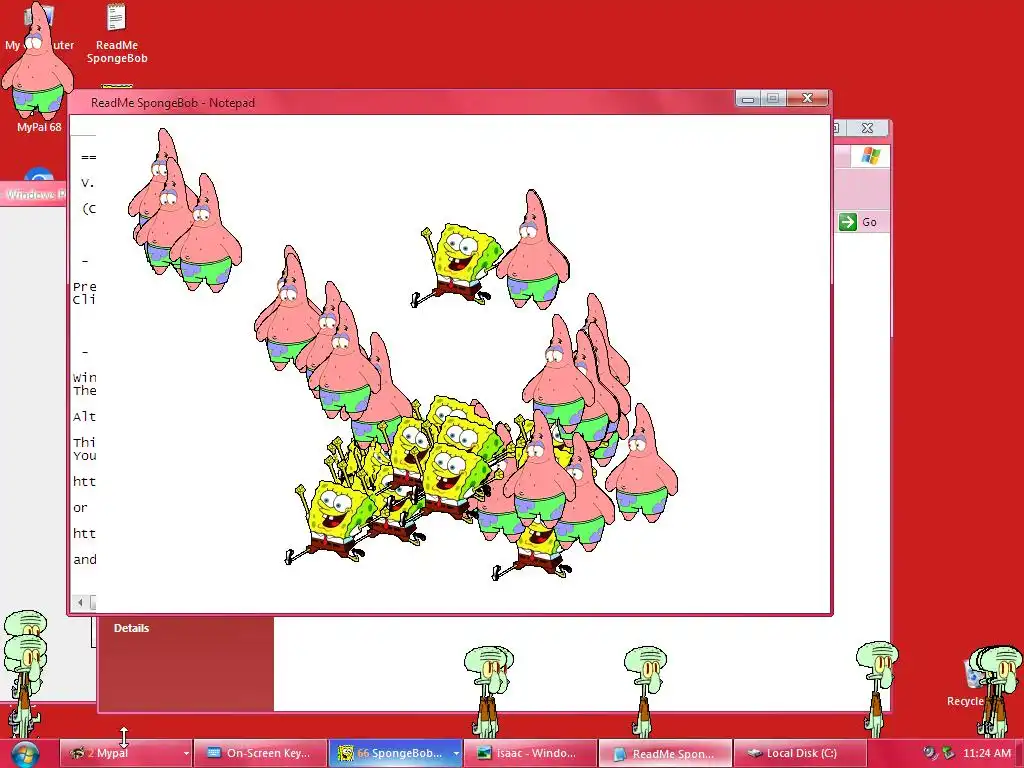Click the Windows flag logo in Explorer window
Image resolution: width=1024 pixels, height=768 pixels.
click(870, 155)
